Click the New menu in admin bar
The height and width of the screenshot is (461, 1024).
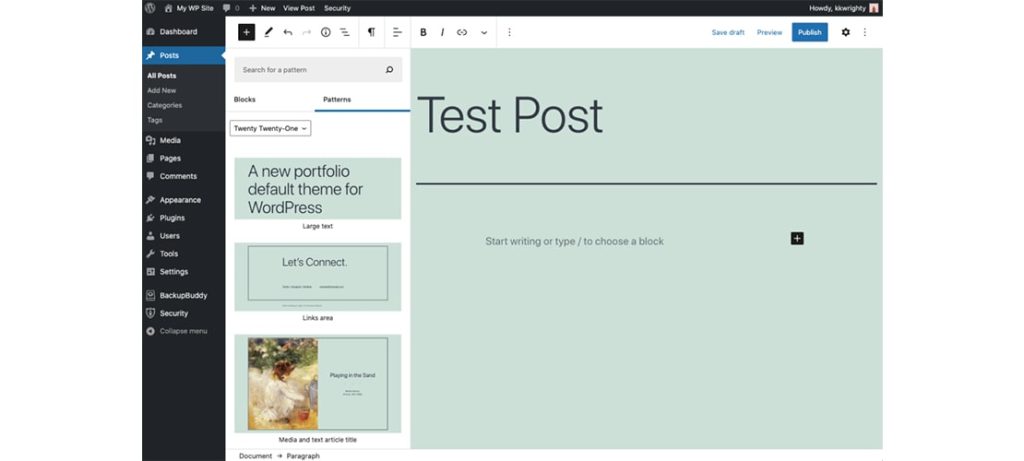click(262, 8)
